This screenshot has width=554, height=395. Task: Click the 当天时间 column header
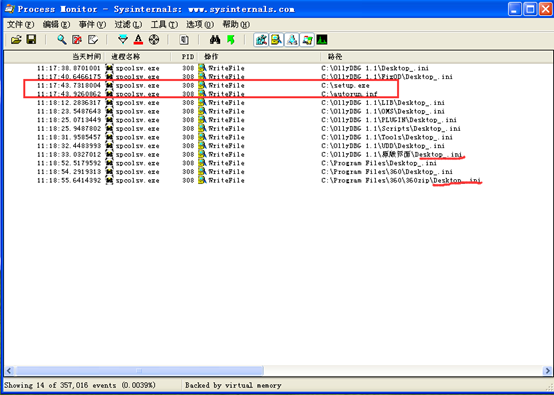pyautogui.click(x=54, y=57)
